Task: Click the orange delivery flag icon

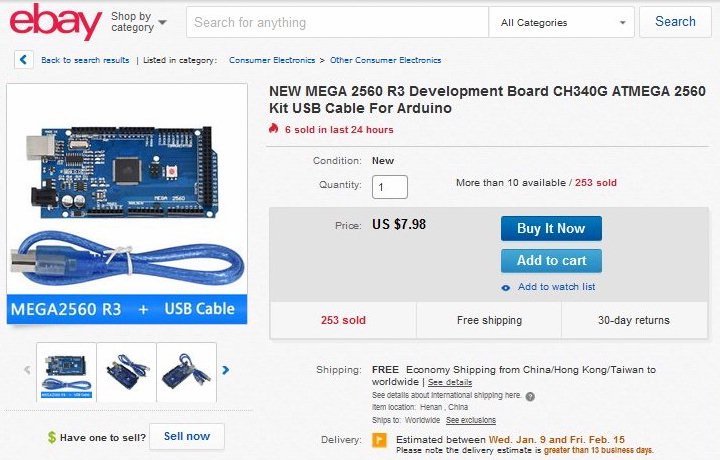Action: pyautogui.click(x=379, y=440)
